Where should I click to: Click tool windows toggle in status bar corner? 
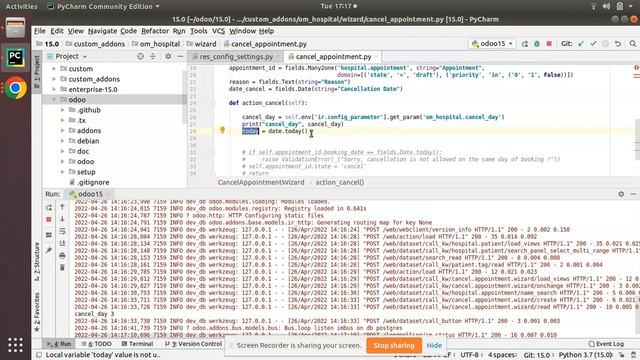tap(39, 355)
